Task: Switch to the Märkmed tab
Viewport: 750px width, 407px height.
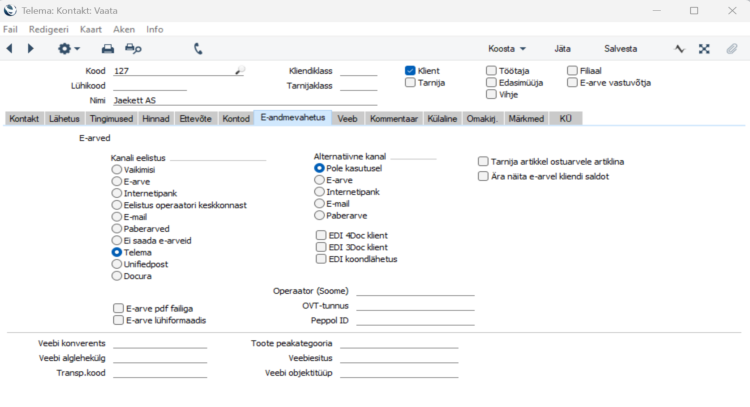Action: point(526,119)
